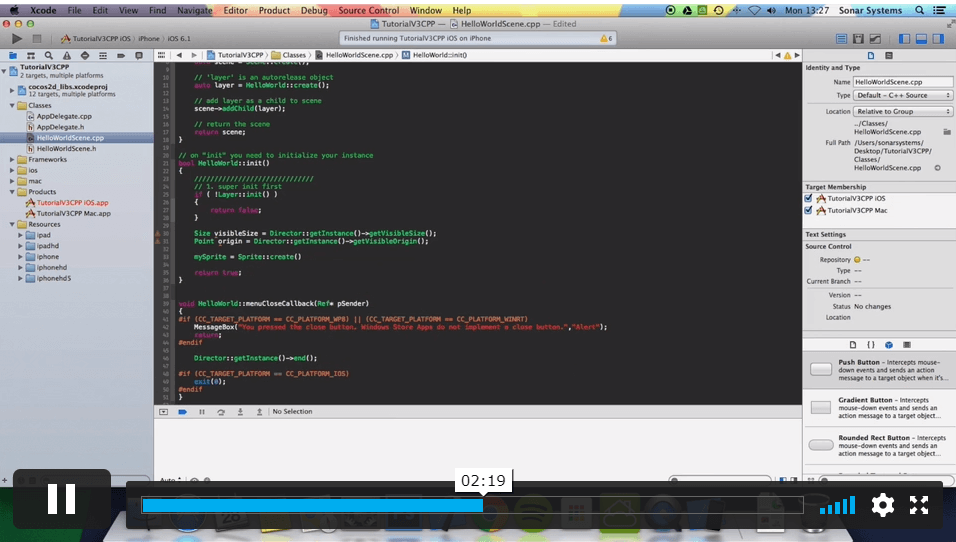Image resolution: width=956 pixels, height=542 pixels.
Task: Open the Code Snippet library
Action: pyautogui.click(x=871, y=344)
